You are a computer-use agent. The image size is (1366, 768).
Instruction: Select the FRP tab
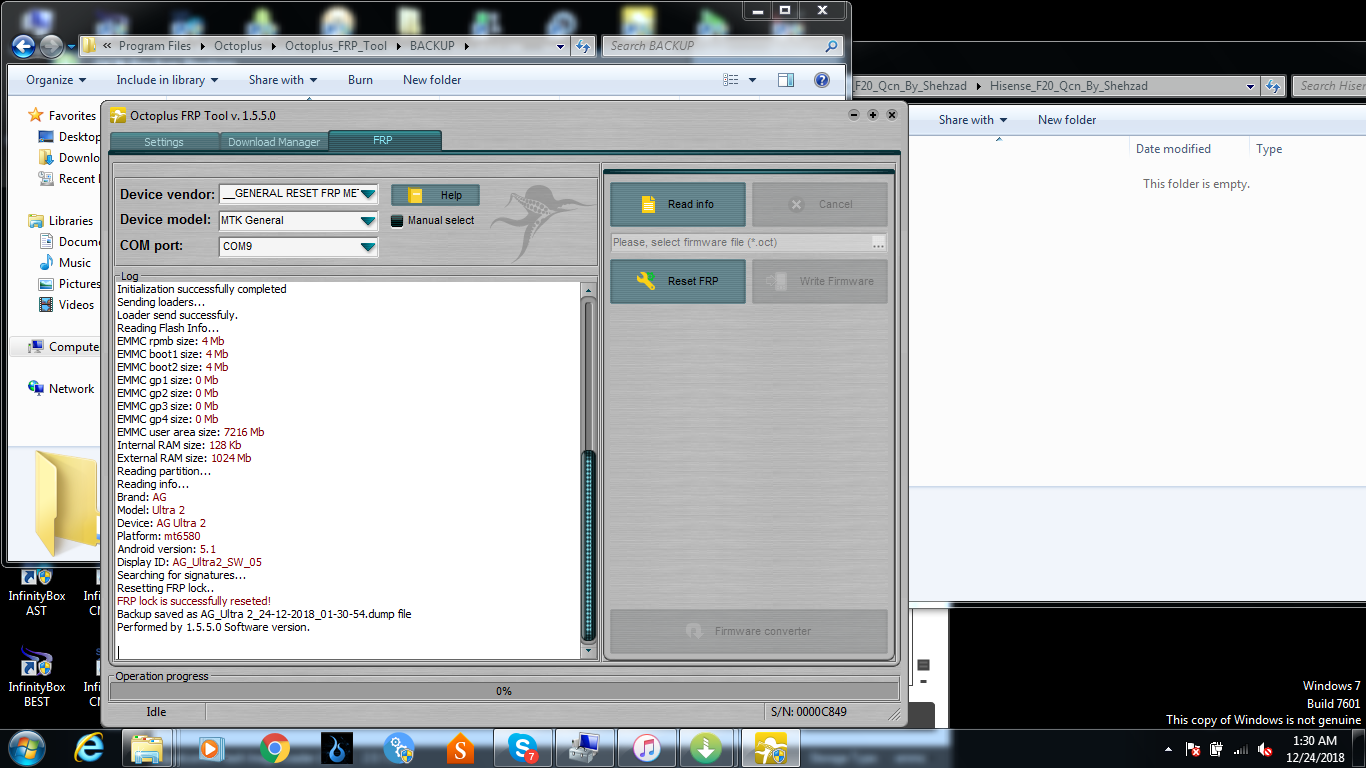click(x=384, y=141)
